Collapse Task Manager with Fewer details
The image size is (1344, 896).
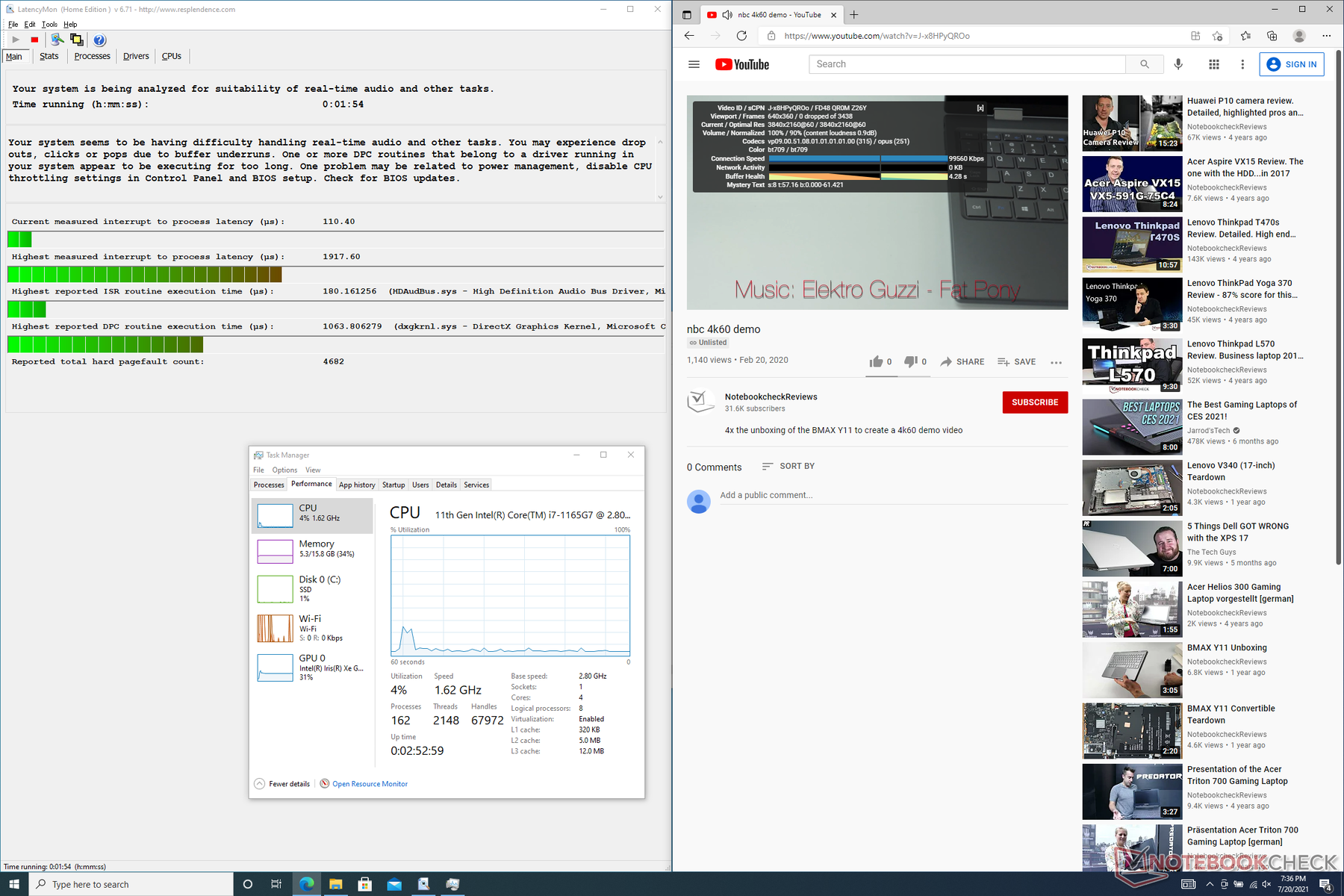[282, 784]
